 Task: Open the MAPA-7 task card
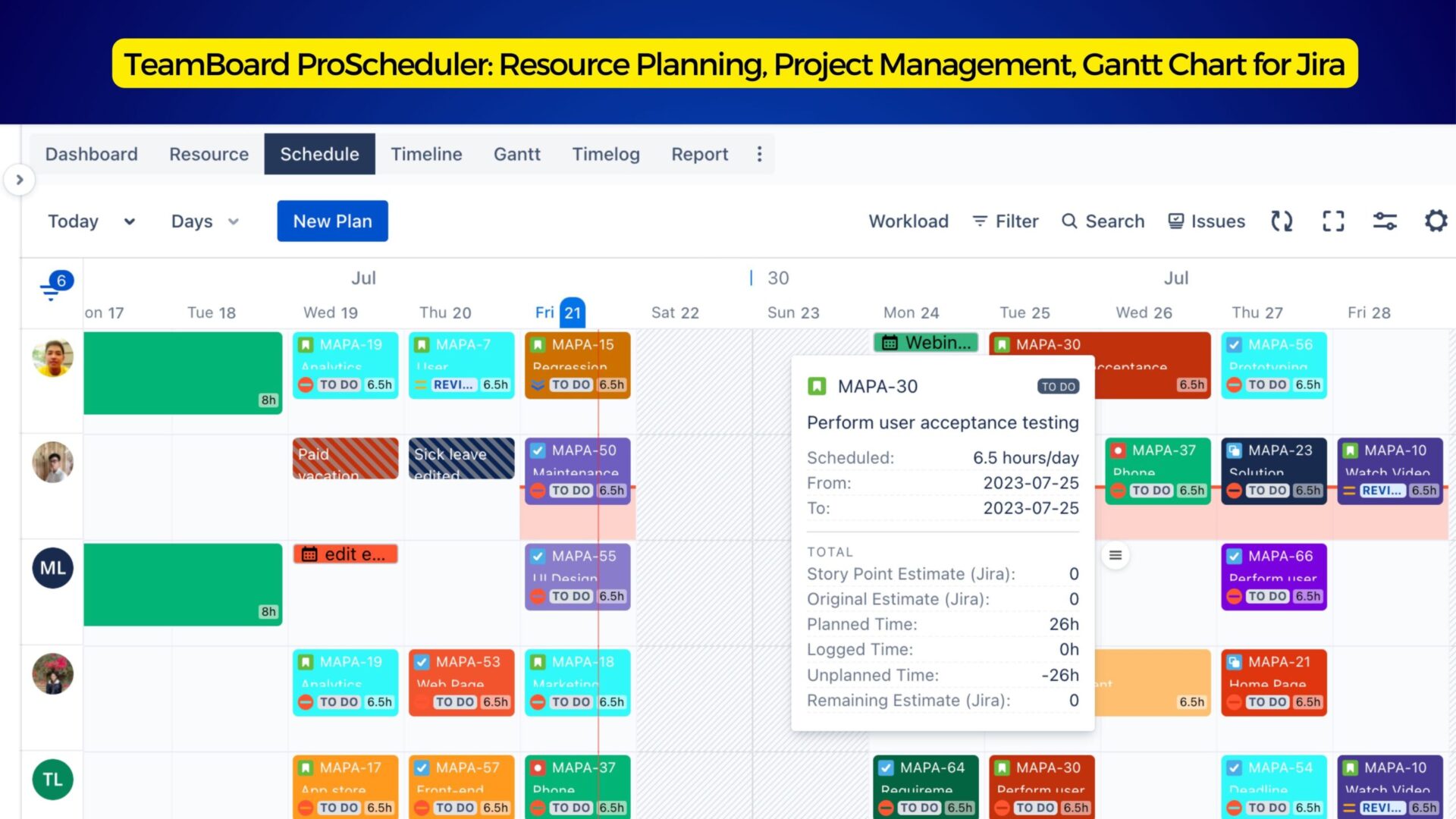[461, 366]
